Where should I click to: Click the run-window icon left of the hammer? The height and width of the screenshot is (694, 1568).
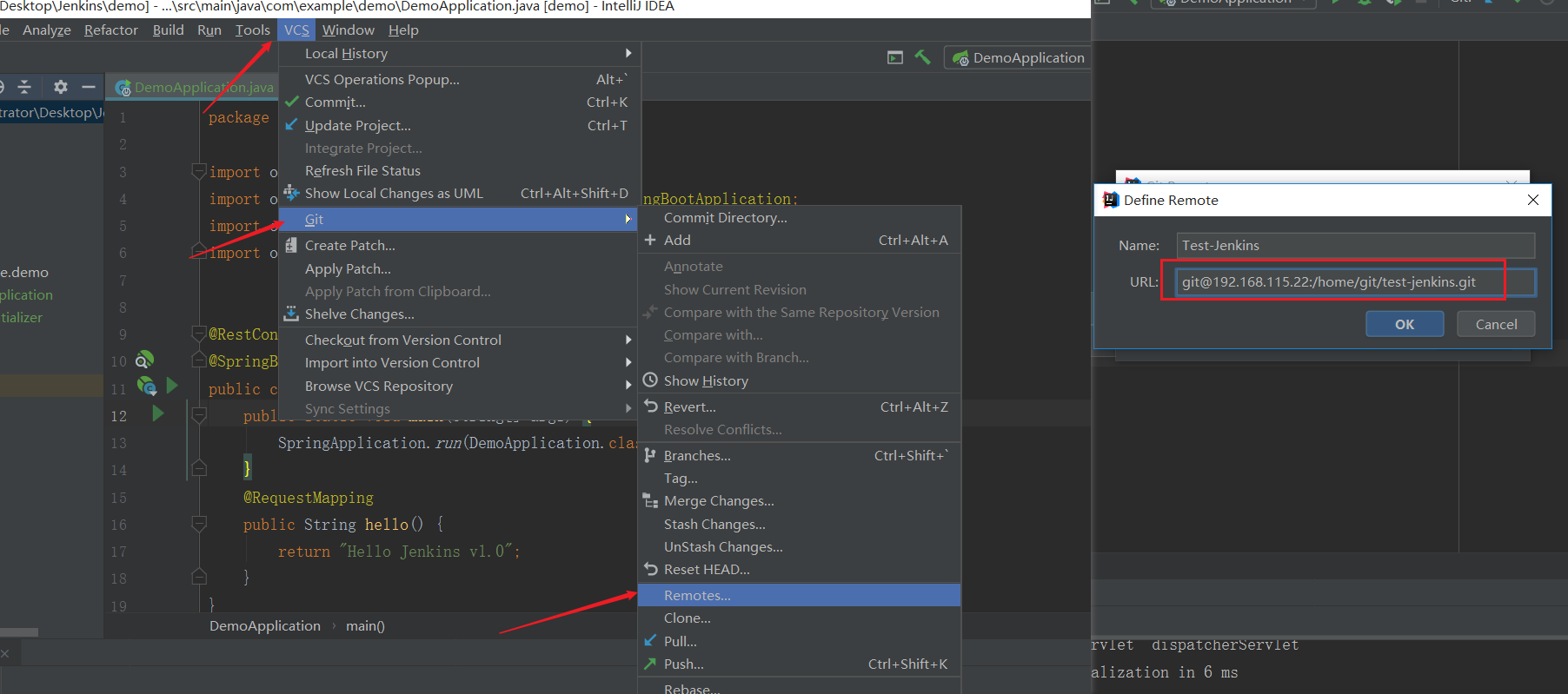click(x=895, y=57)
